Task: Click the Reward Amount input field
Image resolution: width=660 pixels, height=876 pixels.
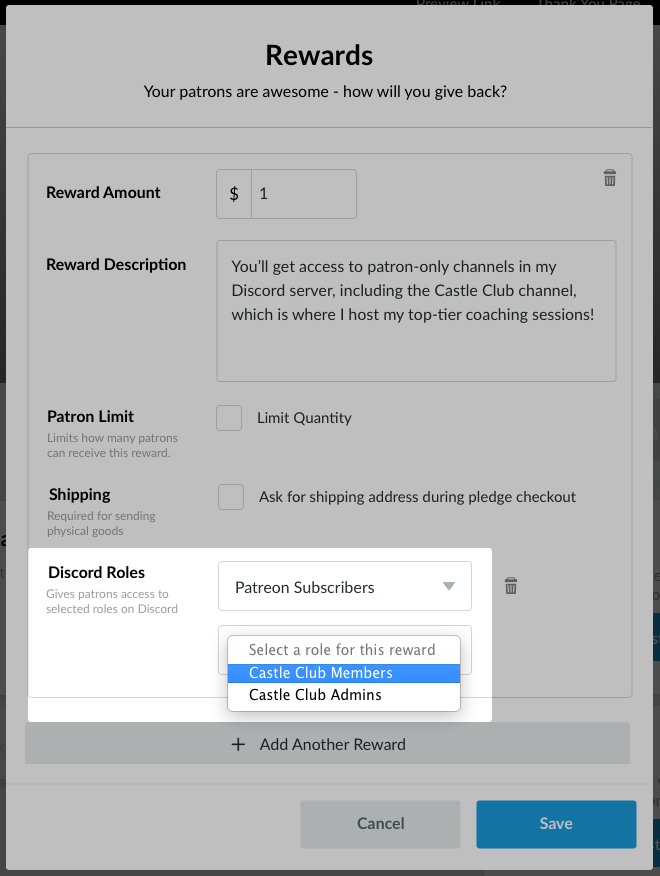Action: pyautogui.click(x=304, y=194)
